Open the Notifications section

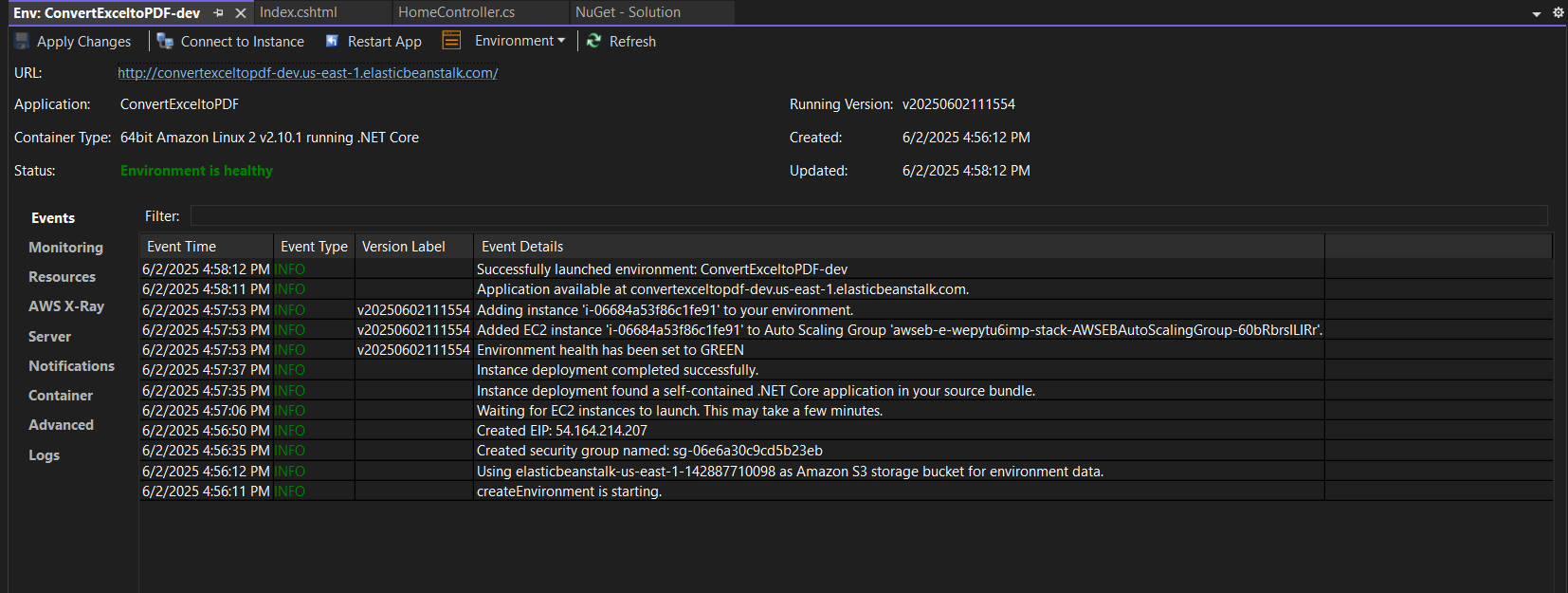[71, 366]
